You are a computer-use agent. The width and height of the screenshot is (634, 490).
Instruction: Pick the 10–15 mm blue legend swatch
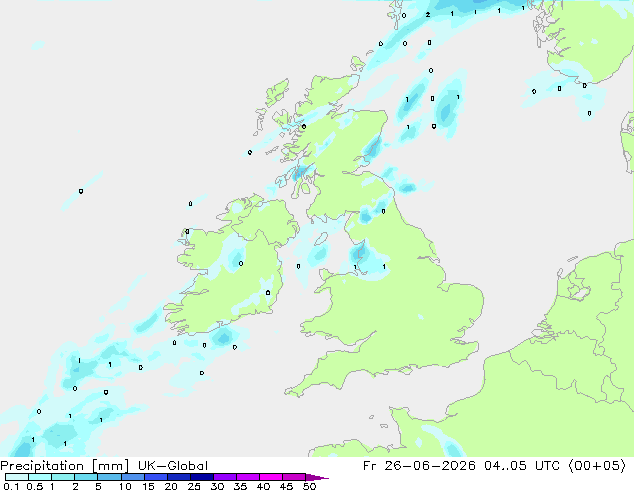[x=133, y=477]
